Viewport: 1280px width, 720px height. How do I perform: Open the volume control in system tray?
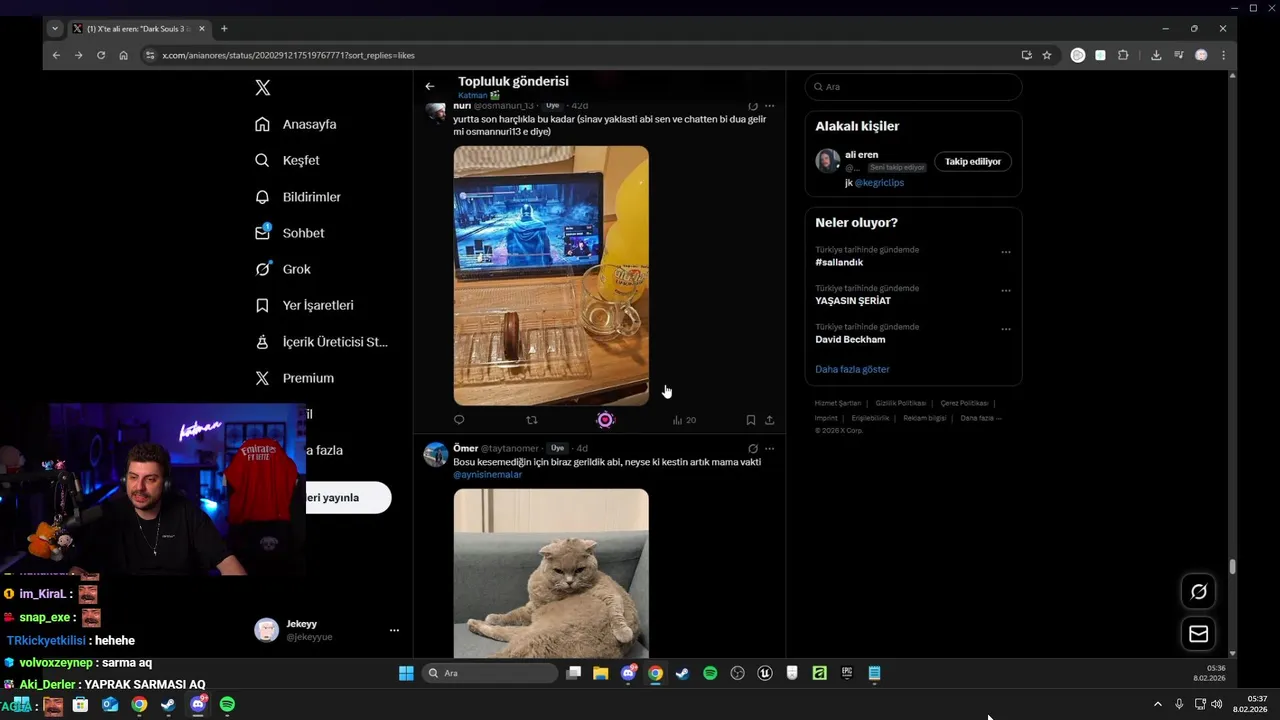coord(1216,704)
